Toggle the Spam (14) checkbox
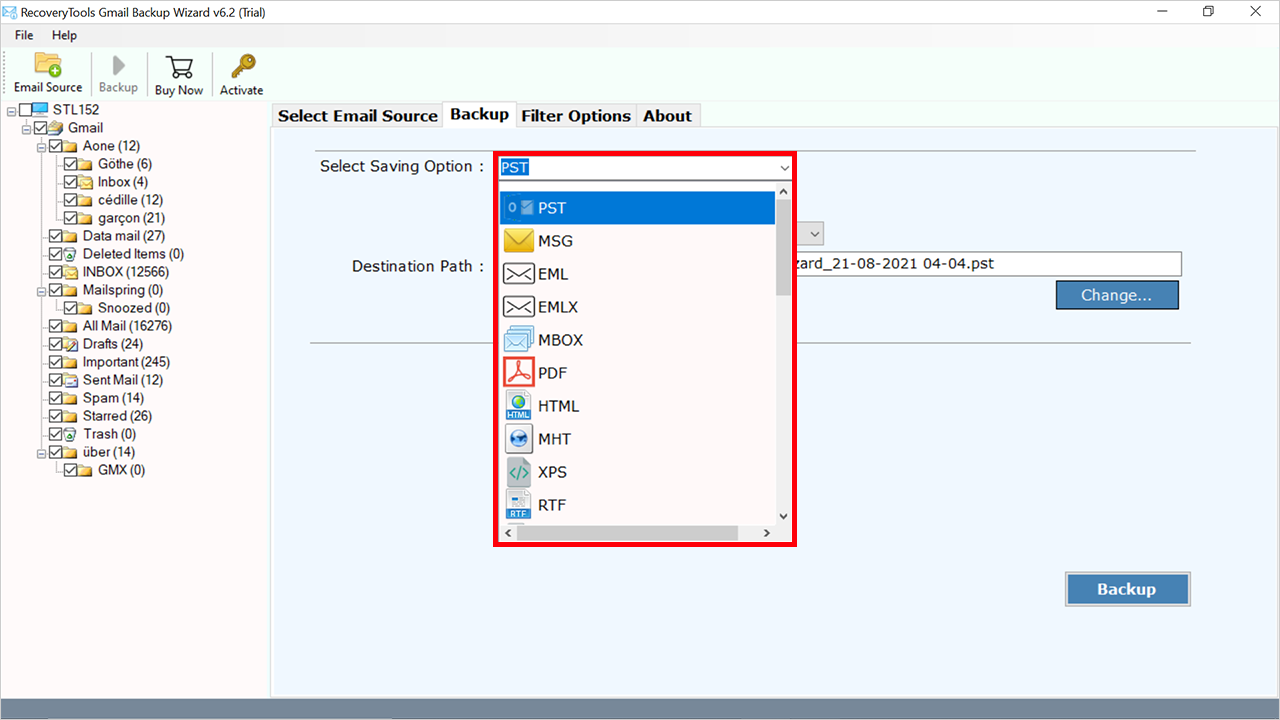Screen dimensions: 1280x720 pyautogui.click(x=57, y=397)
